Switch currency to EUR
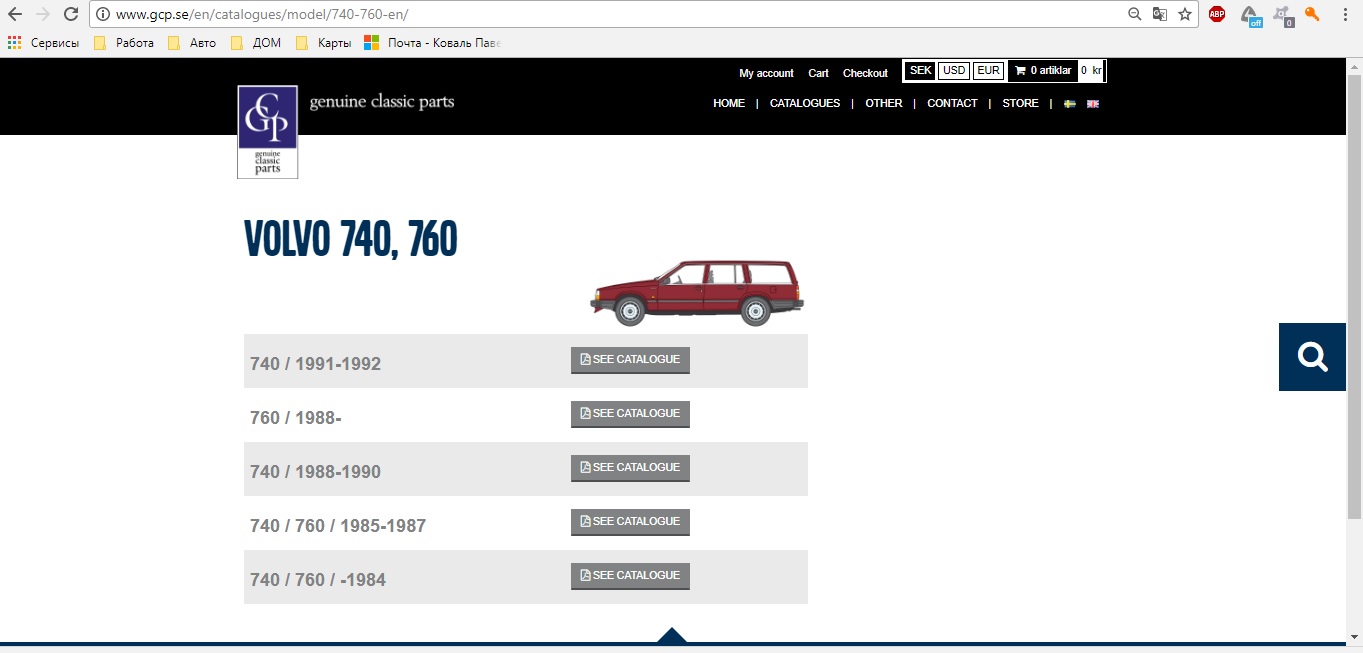Viewport: 1363px width, 653px height. tap(988, 71)
